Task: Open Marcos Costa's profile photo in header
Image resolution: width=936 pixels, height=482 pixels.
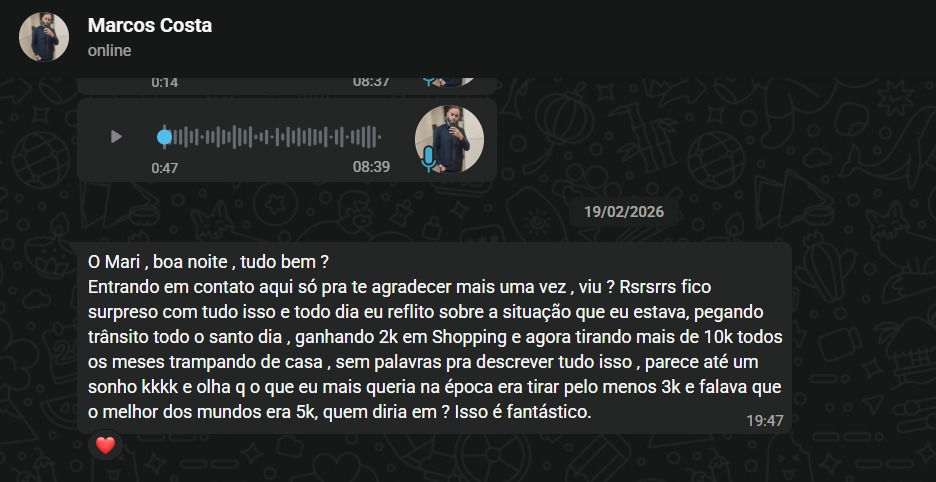Action: coord(44,36)
